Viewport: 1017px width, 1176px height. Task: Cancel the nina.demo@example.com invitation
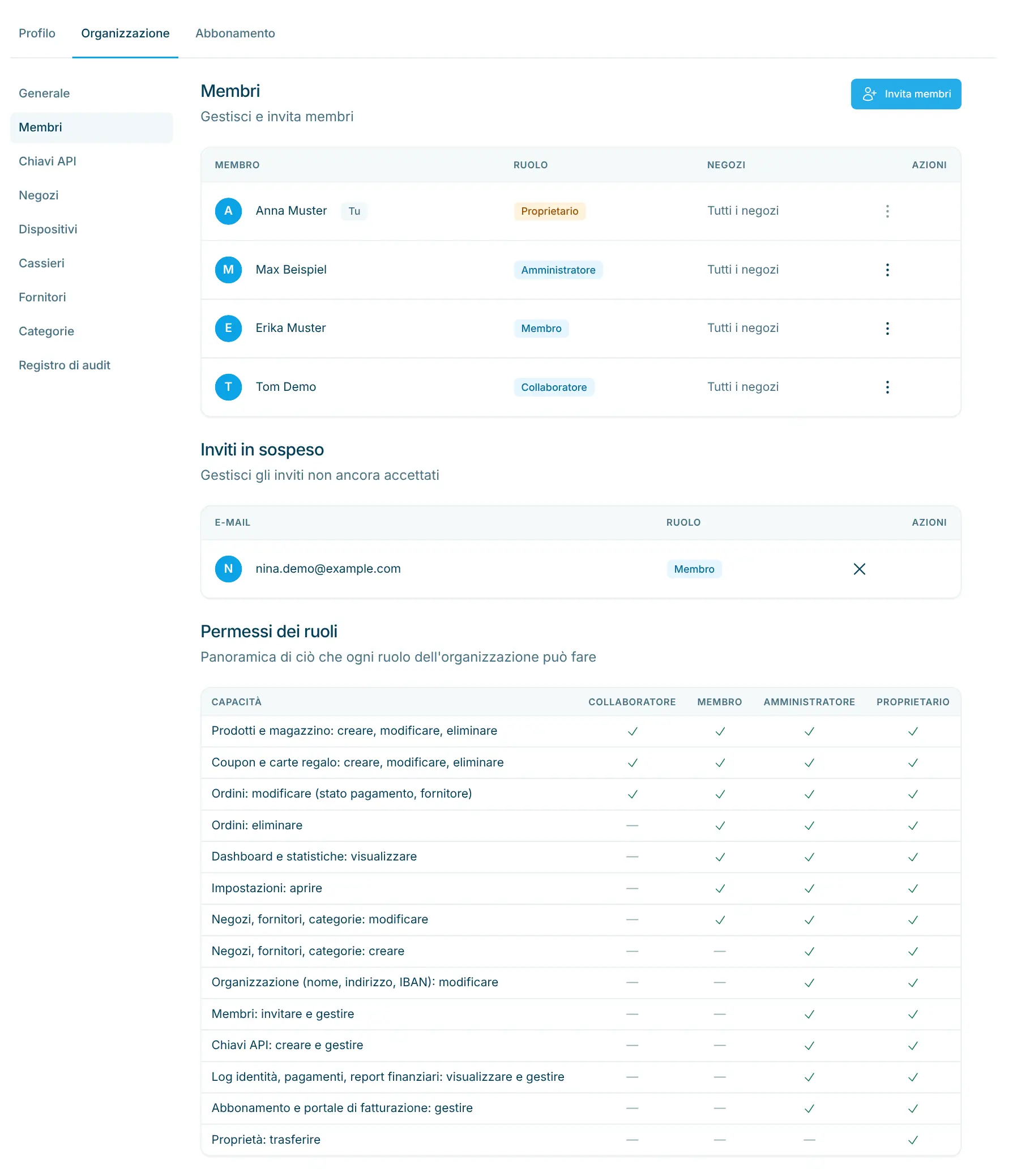[859, 569]
